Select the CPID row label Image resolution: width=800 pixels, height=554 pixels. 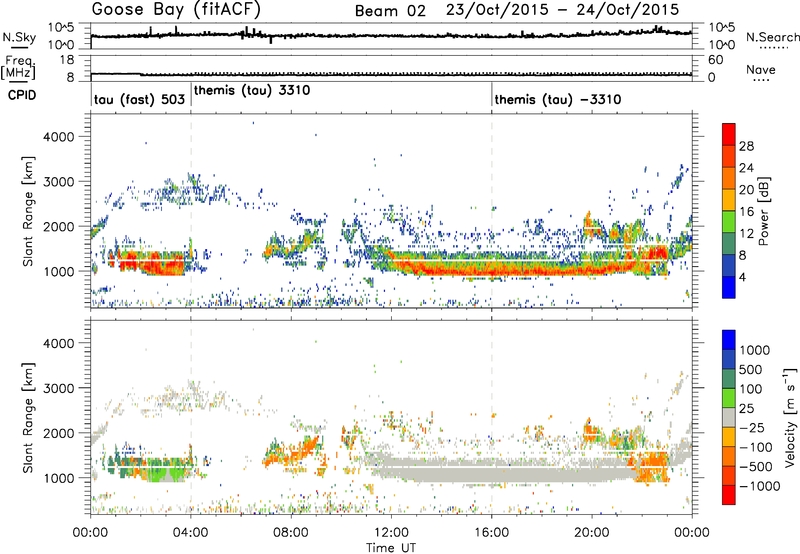(22, 95)
